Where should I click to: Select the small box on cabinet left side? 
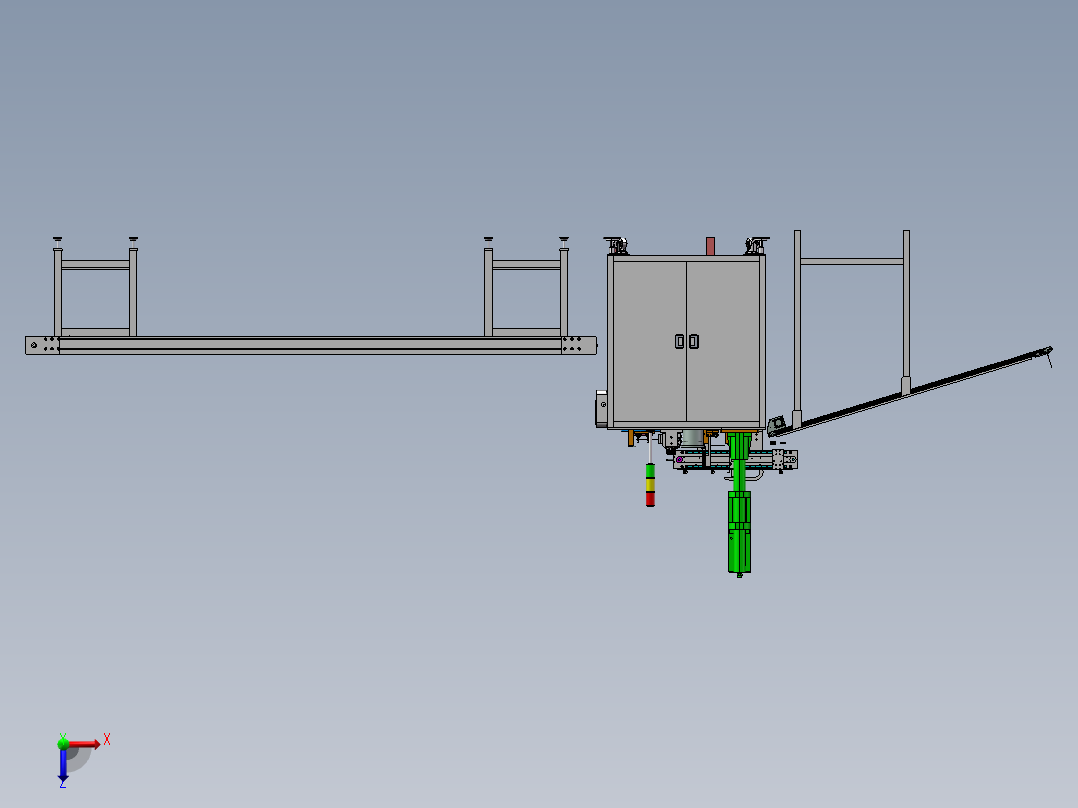click(x=601, y=409)
